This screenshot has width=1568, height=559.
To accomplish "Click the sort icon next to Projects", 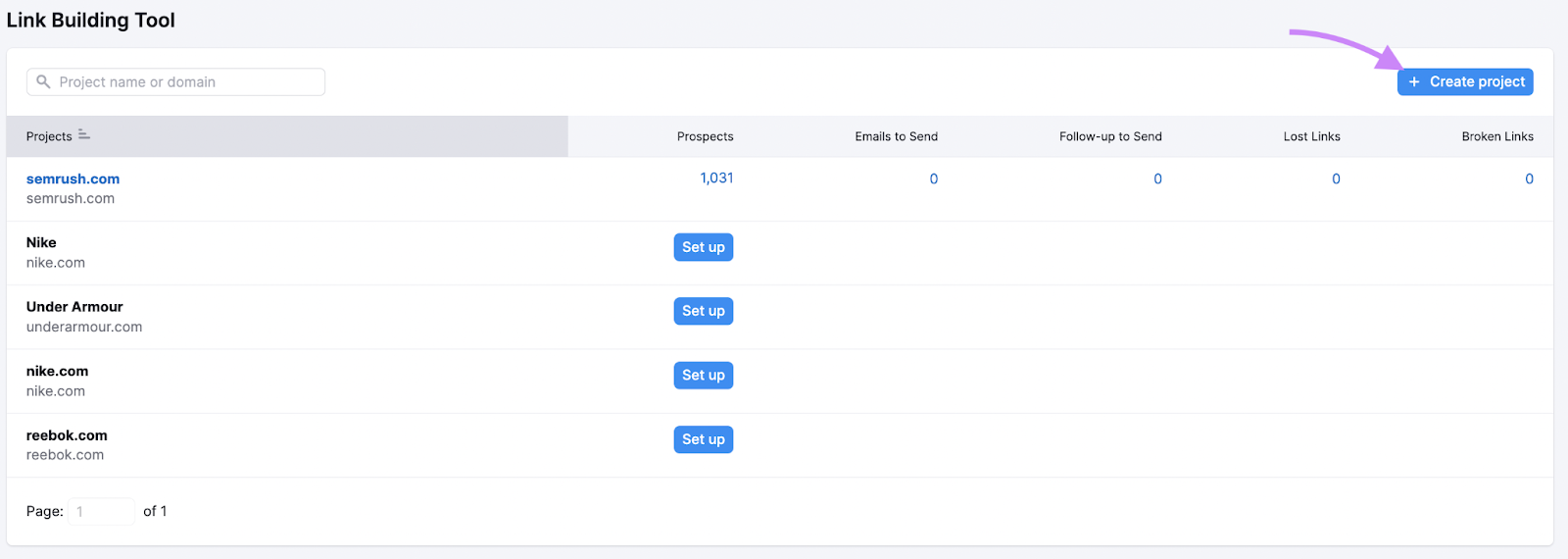I will tap(84, 135).
